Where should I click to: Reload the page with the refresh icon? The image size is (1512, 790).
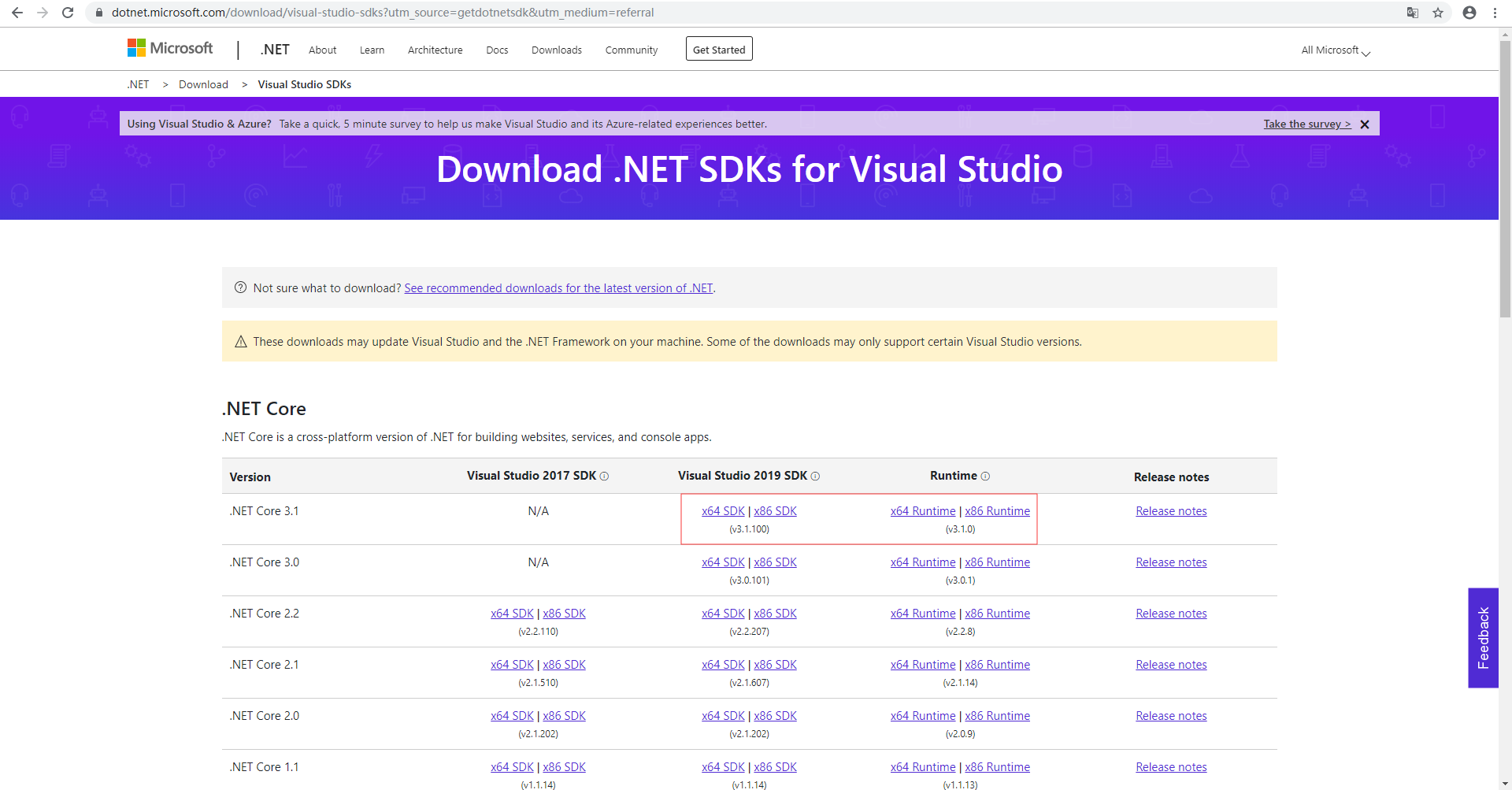point(68,13)
